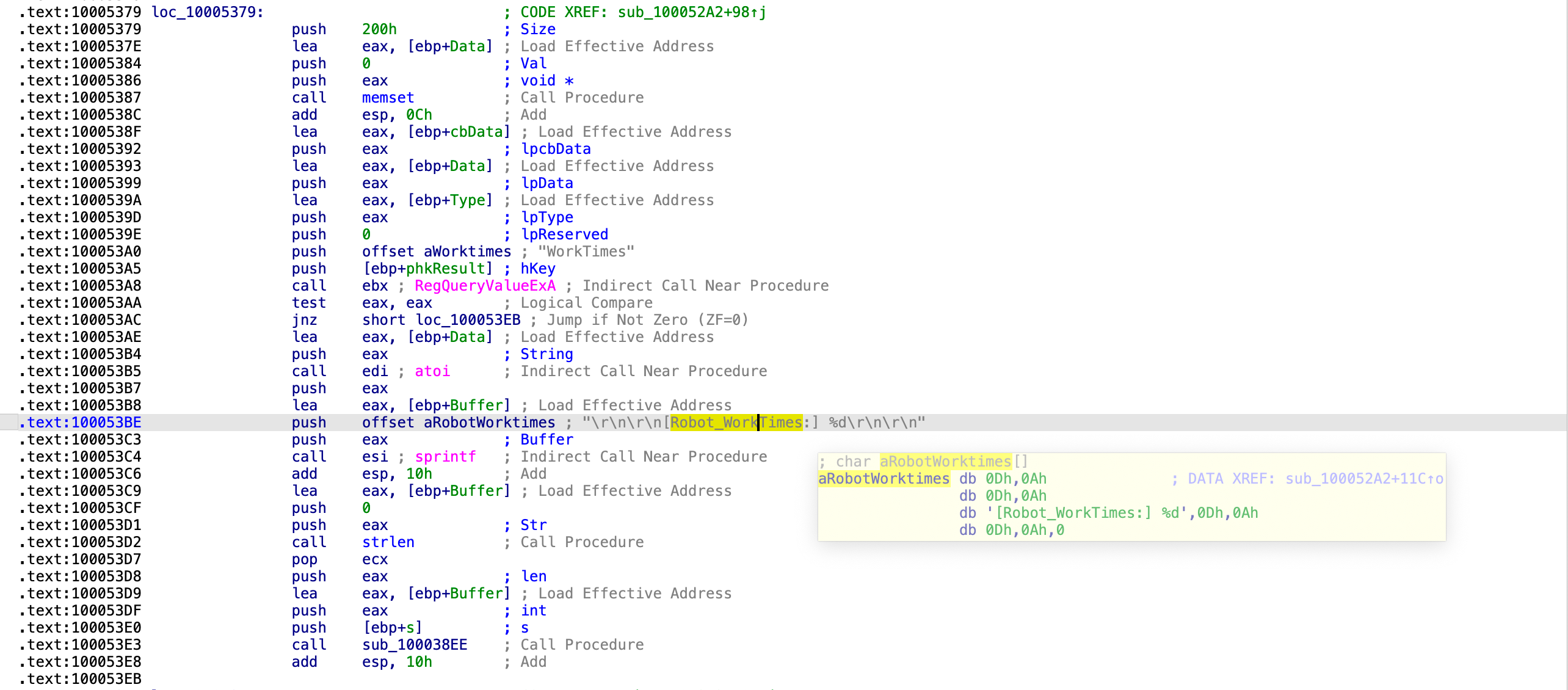Screen dimensions: 1568x690
Task: Click aRobotWorktimes label in tooltip popup
Action: click(884, 479)
